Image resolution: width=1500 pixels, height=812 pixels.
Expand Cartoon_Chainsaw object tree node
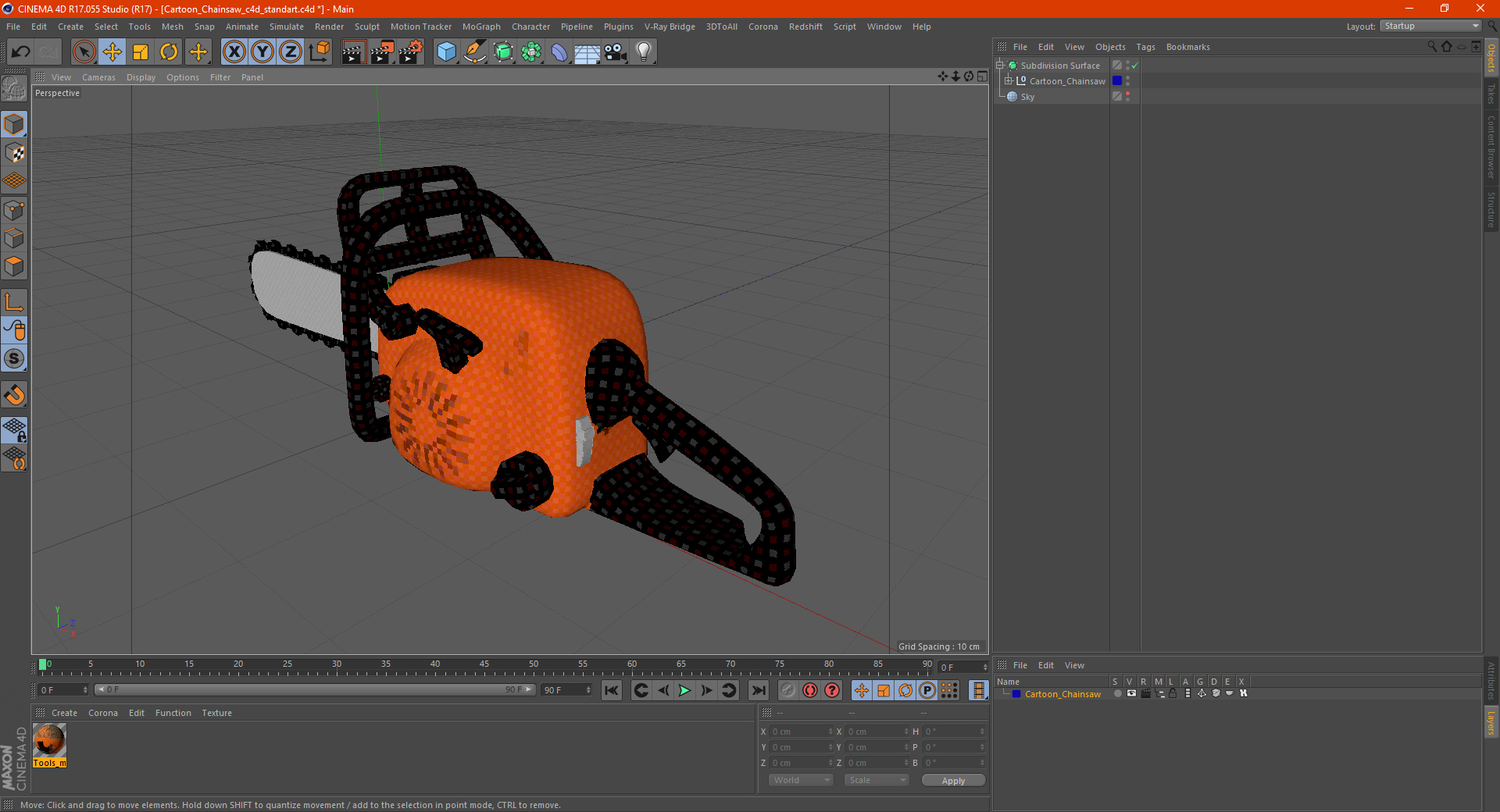1008,80
